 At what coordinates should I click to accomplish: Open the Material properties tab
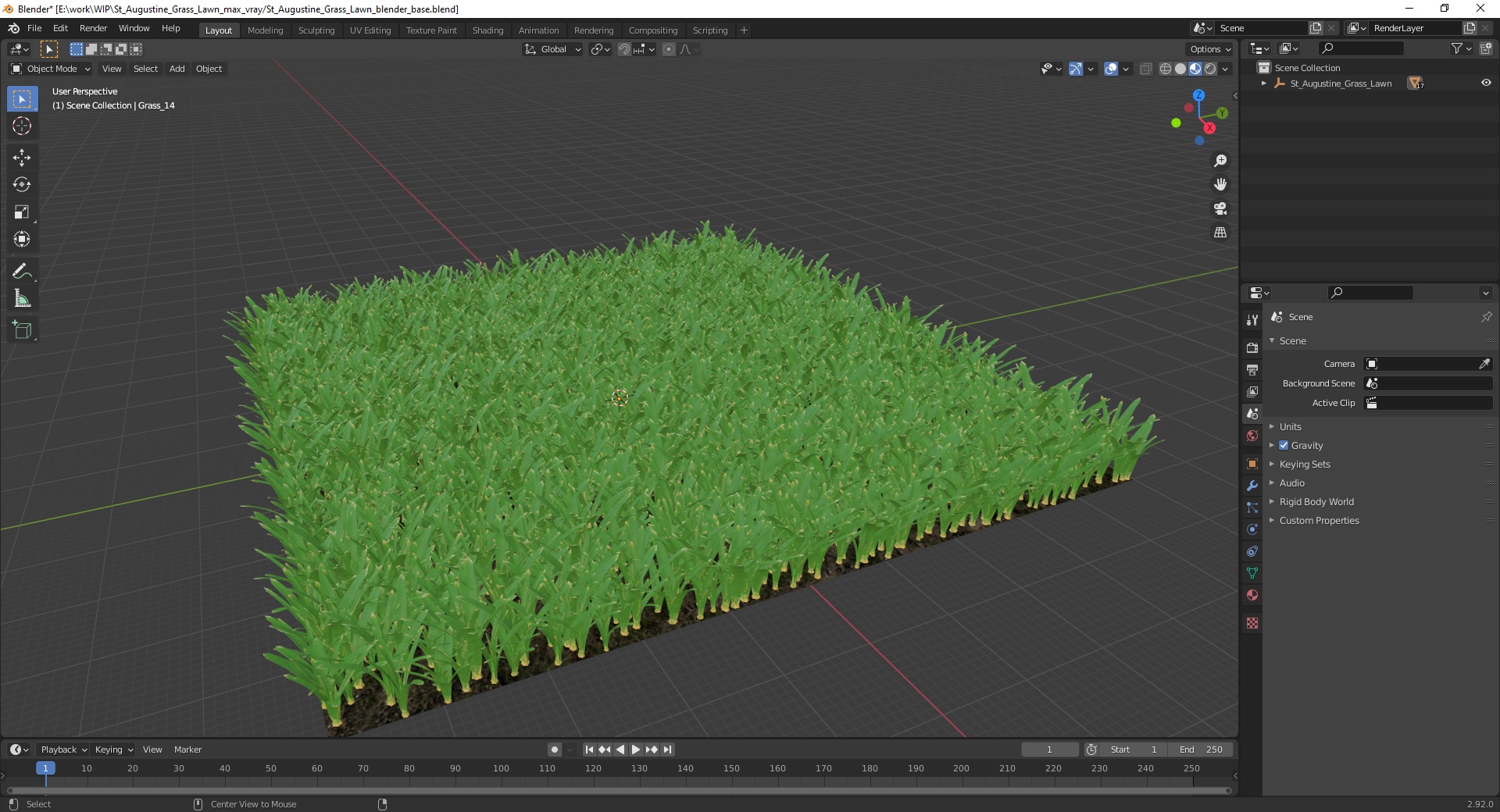(1252, 595)
